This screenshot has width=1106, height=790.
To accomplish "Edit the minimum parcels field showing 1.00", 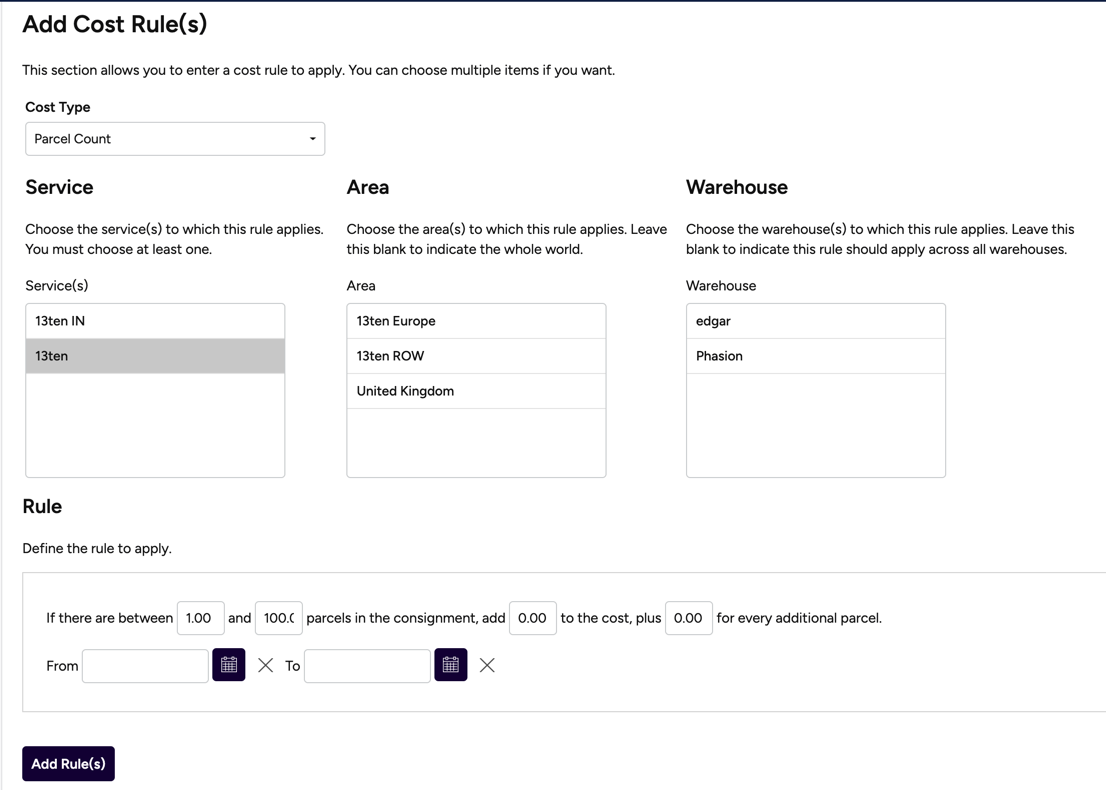I will [x=200, y=618].
